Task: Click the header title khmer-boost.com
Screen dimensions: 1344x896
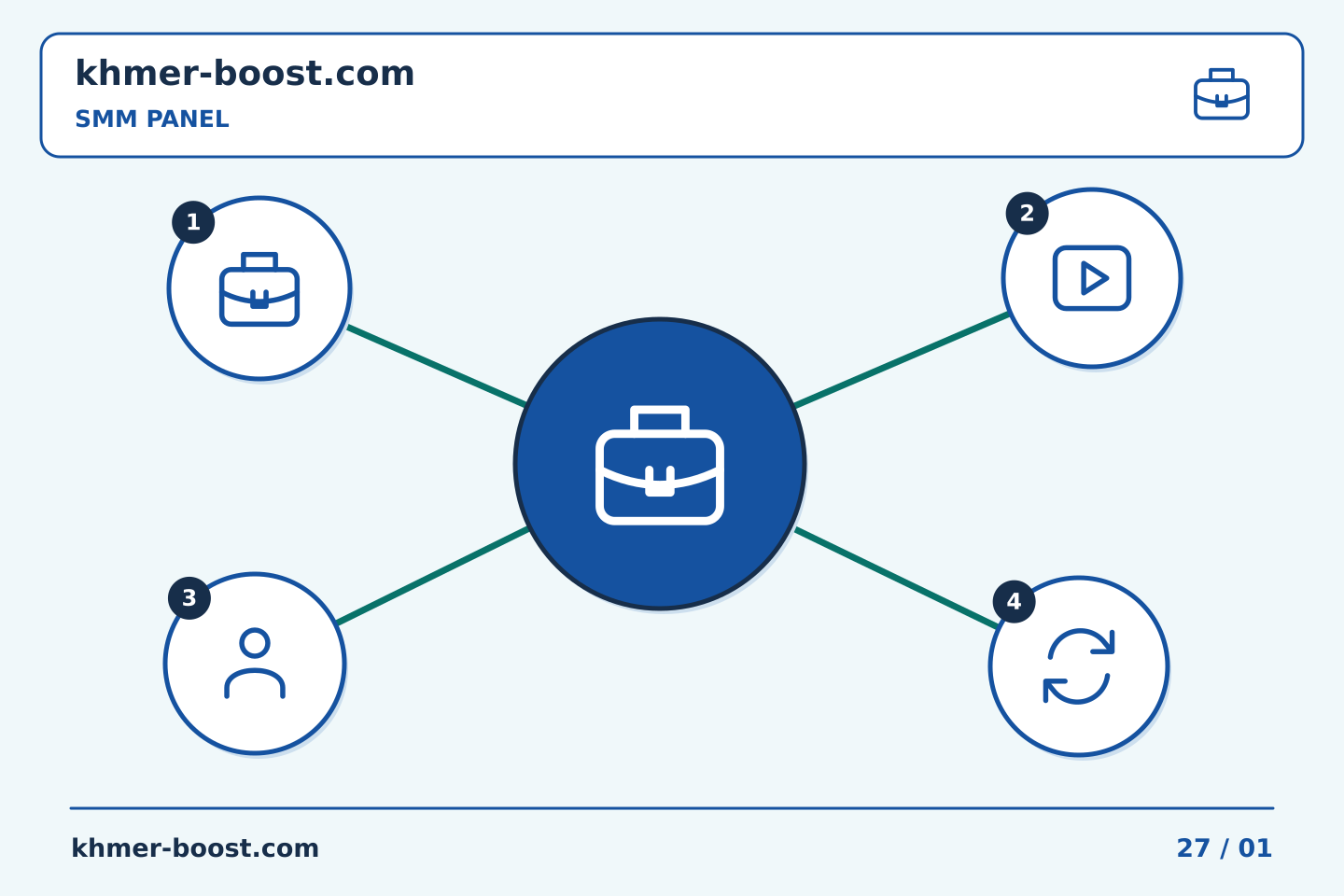Action: coord(245,74)
